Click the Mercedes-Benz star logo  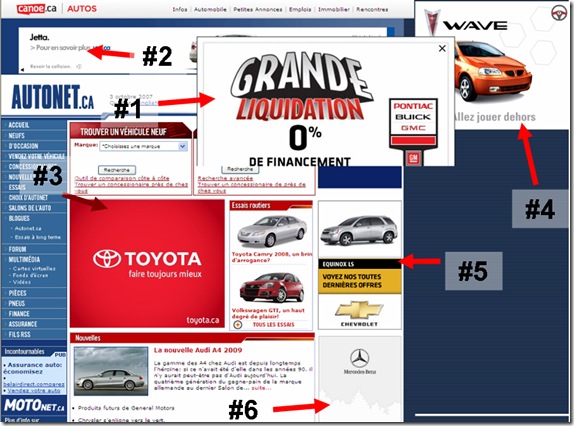359,358
